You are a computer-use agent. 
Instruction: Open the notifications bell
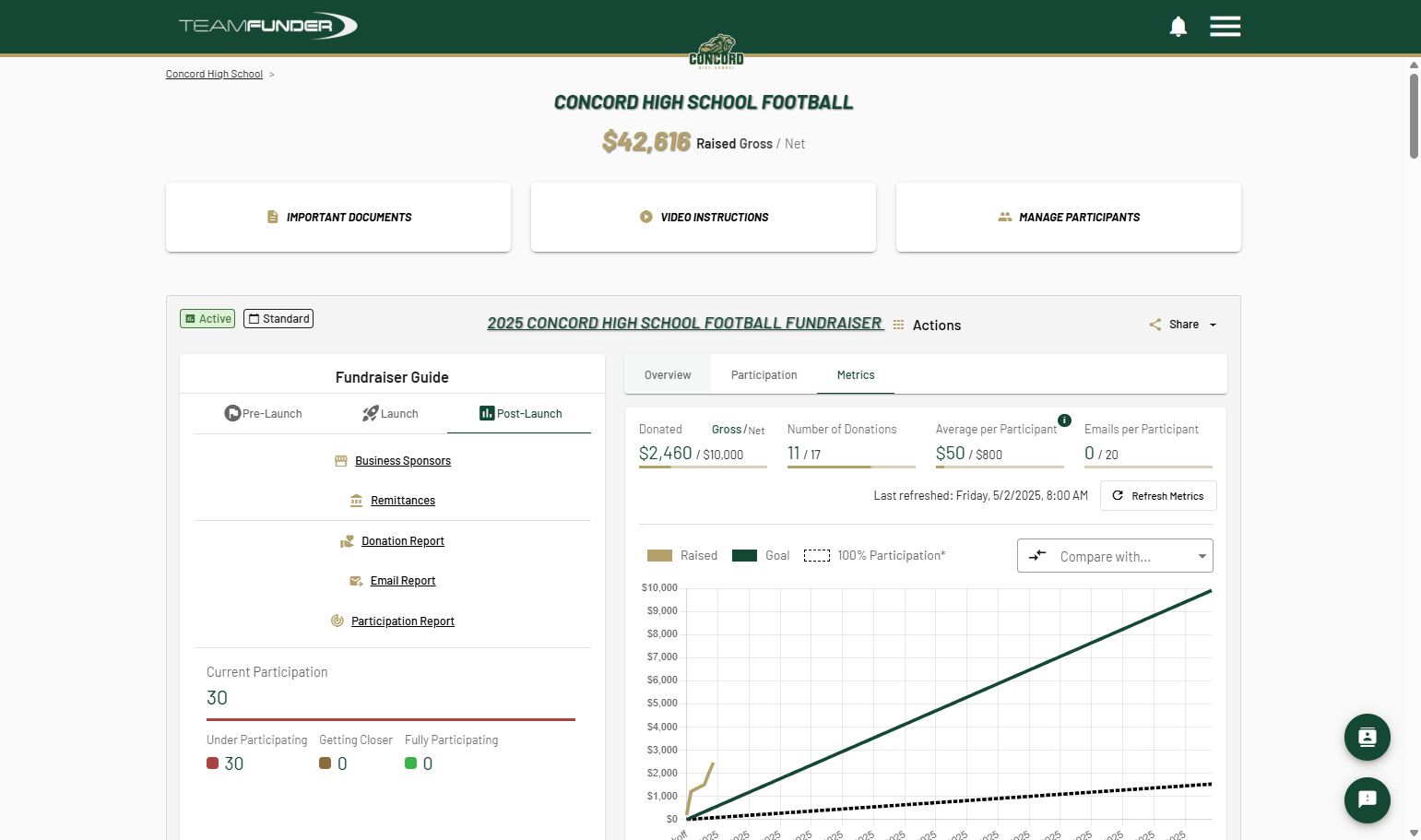(1178, 26)
